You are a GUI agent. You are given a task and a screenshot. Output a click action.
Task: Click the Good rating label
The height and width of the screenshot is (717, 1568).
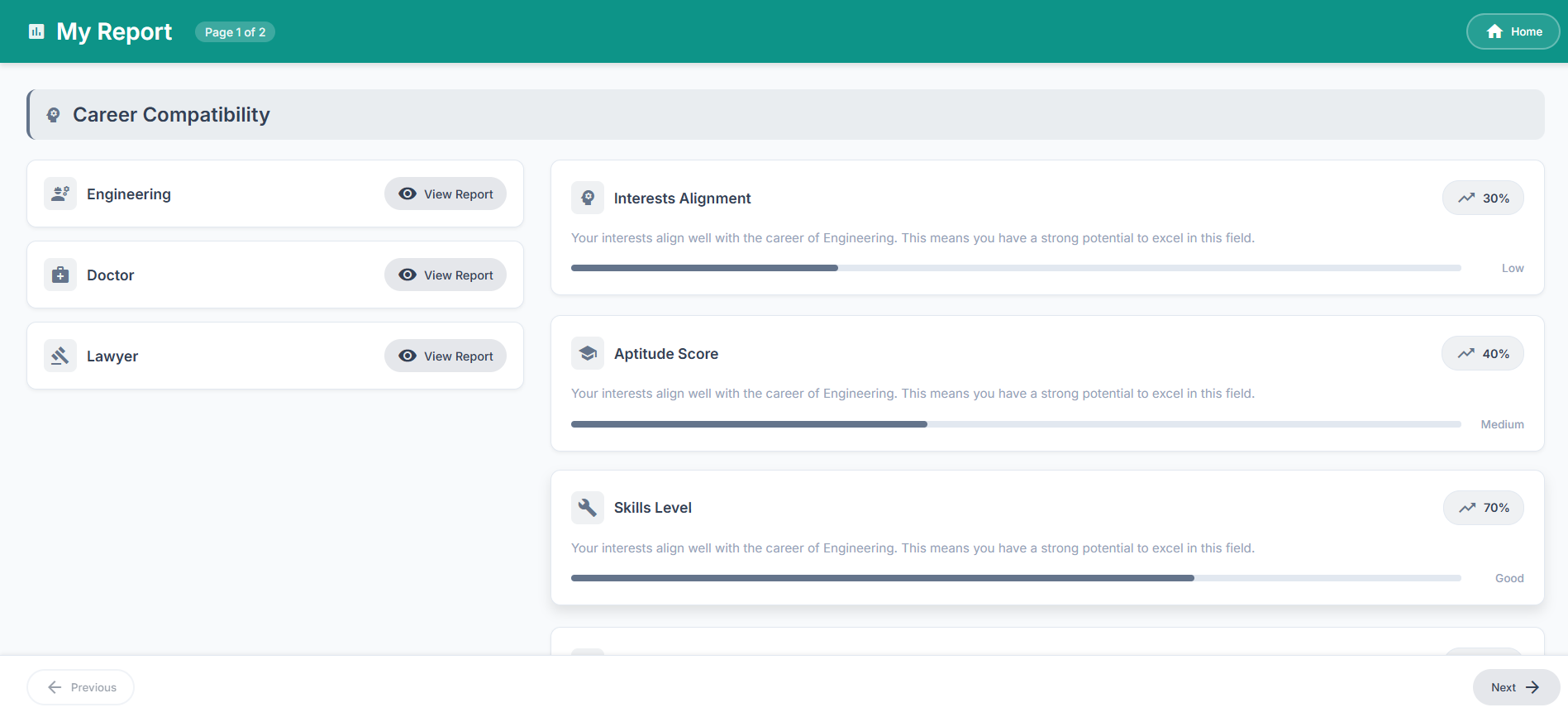point(1509,578)
